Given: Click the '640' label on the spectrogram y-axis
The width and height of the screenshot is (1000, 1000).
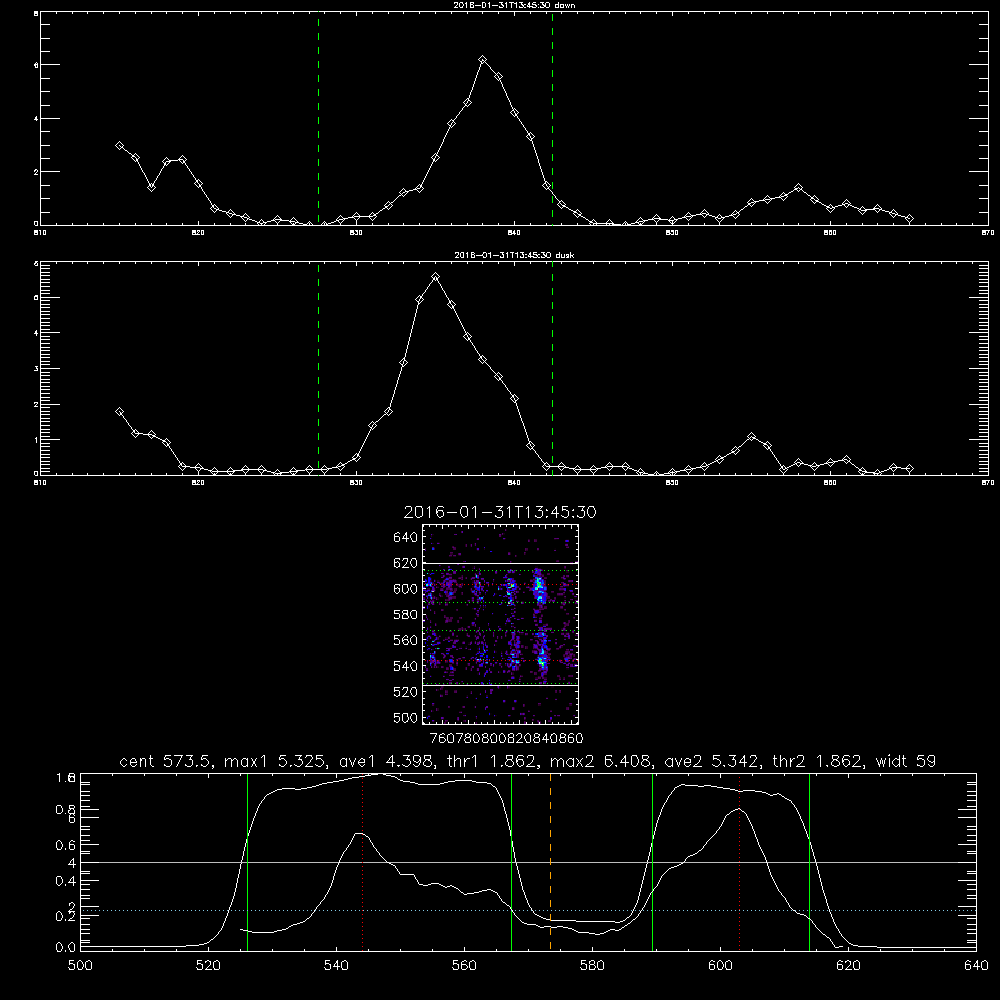Looking at the screenshot, I should 406,538.
